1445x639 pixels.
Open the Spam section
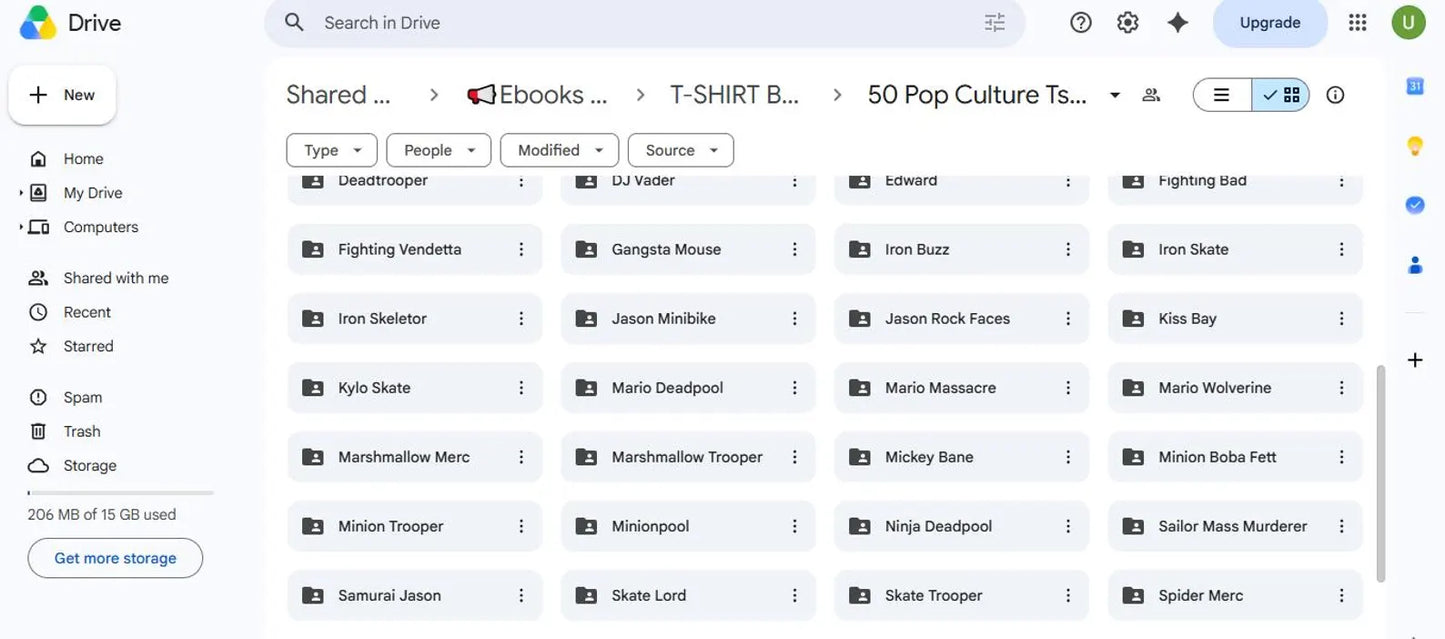pyautogui.click(x=83, y=397)
